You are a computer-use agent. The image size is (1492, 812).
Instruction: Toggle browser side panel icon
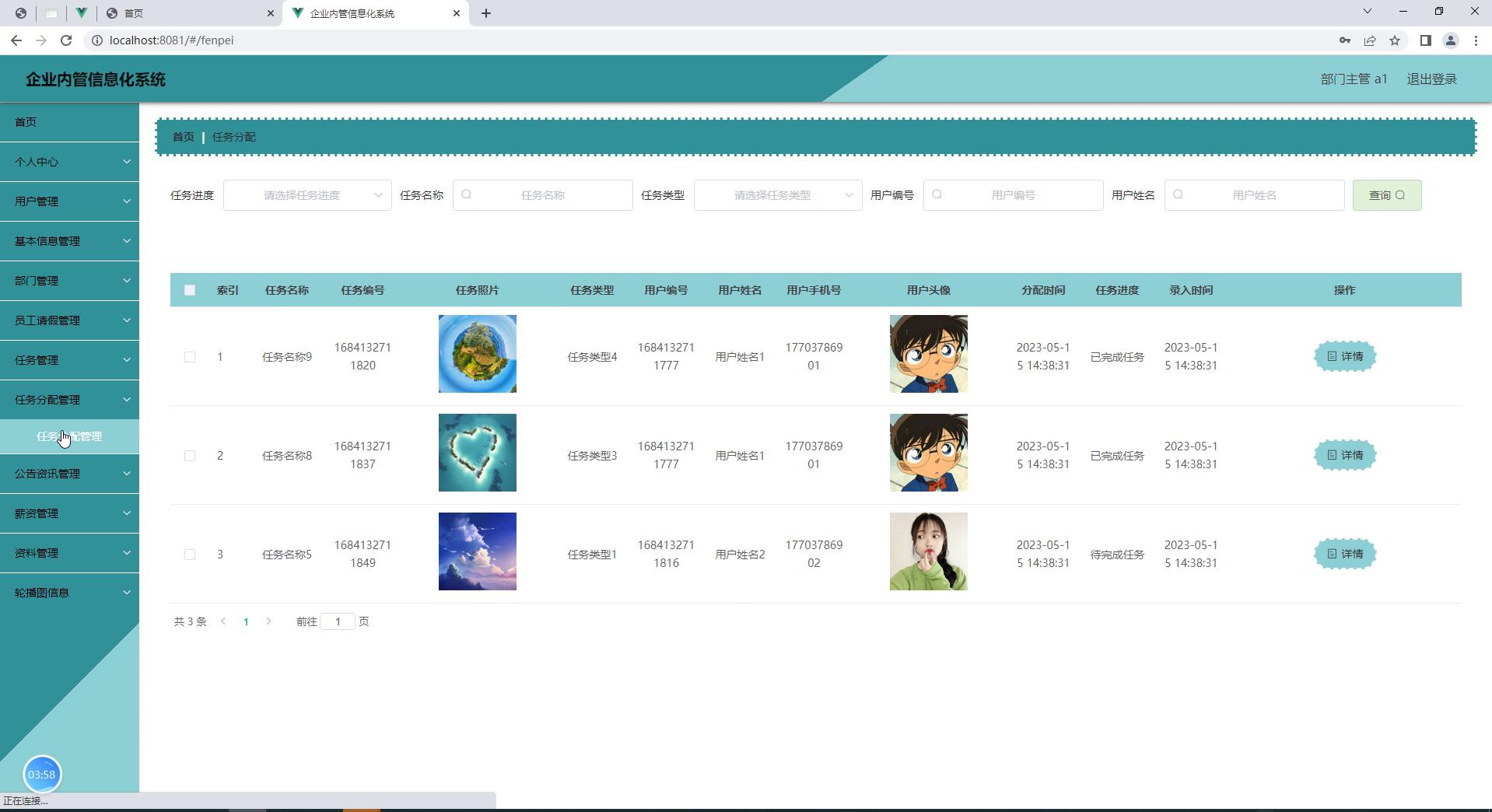click(1425, 40)
